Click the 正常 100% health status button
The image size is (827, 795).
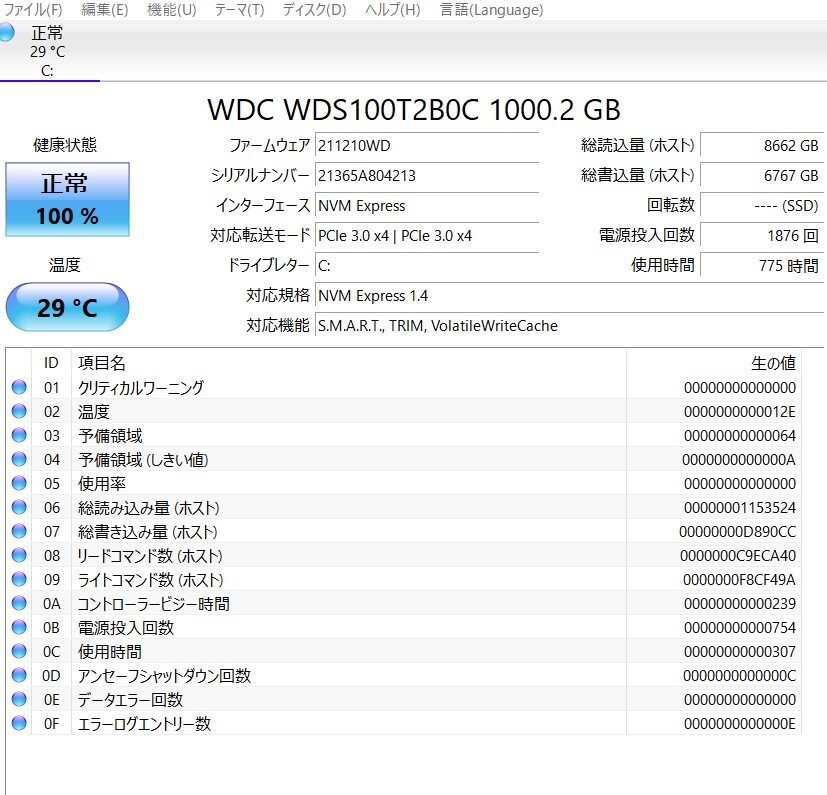click(x=66, y=199)
